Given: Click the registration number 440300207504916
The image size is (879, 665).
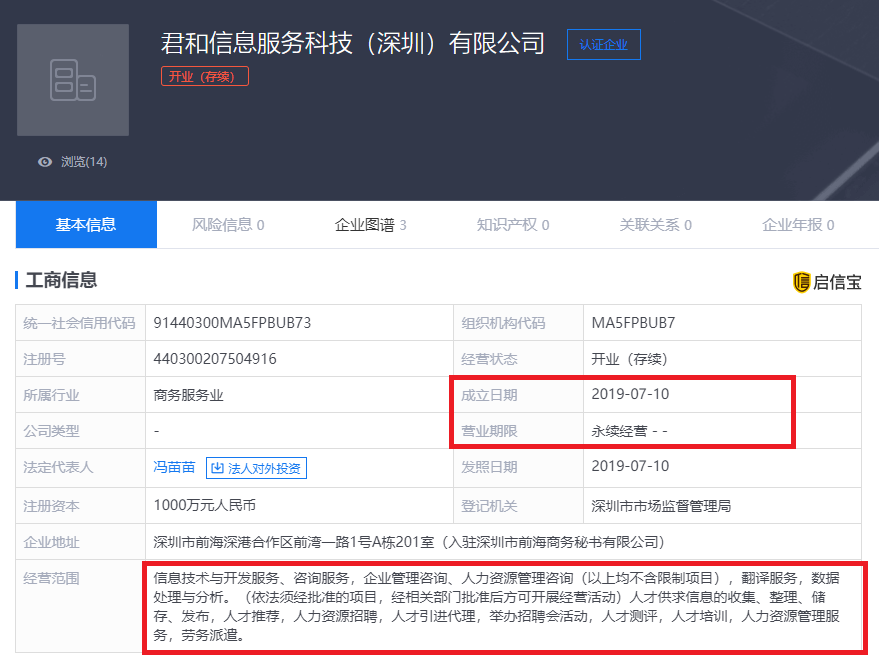Looking at the screenshot, I should [x=215, y=359].
